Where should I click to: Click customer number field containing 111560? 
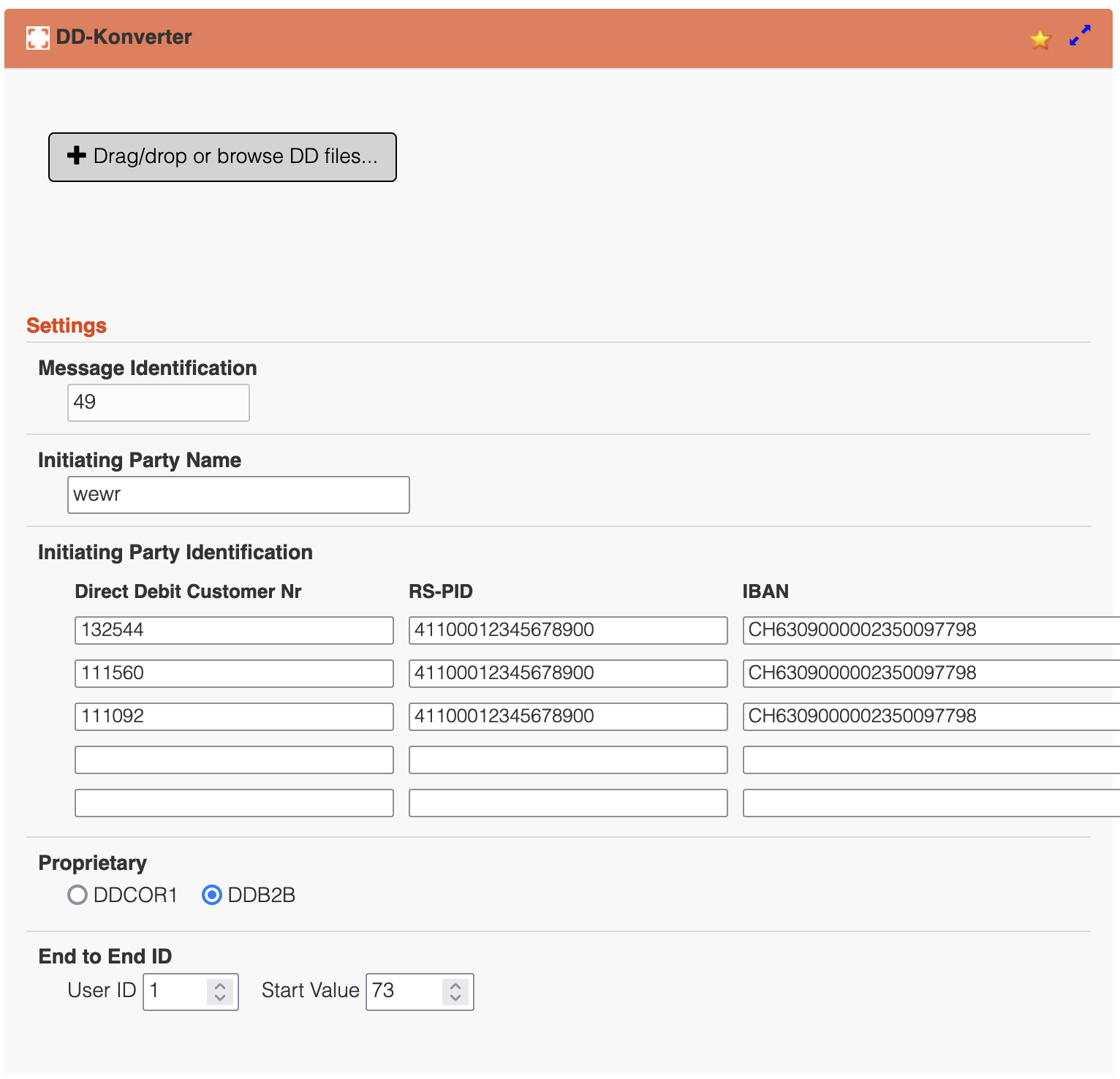(234, 673)
